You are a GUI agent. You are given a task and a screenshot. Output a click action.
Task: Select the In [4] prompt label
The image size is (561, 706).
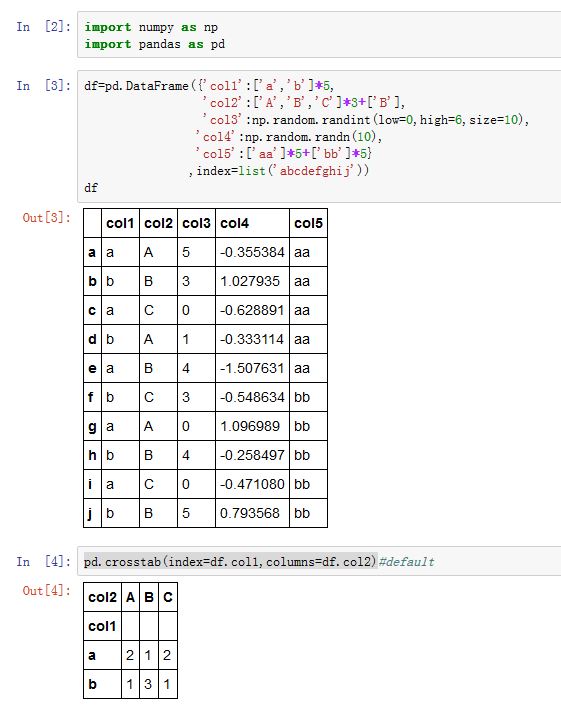coord(43,561)
